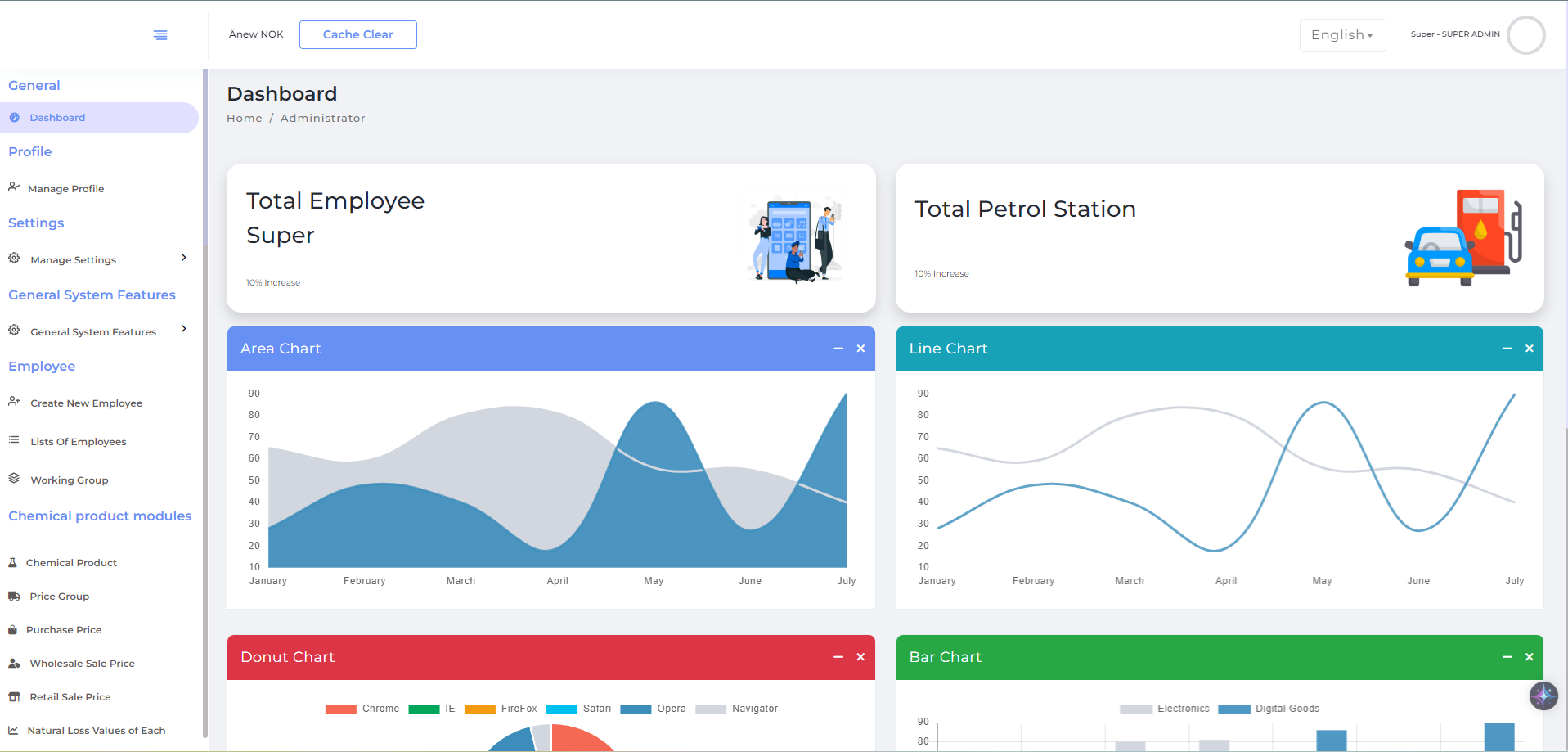Toggle the Chrome legend color swatch
The width and height of the screenshot is (1568, 752).
click(x=340, y=709)
